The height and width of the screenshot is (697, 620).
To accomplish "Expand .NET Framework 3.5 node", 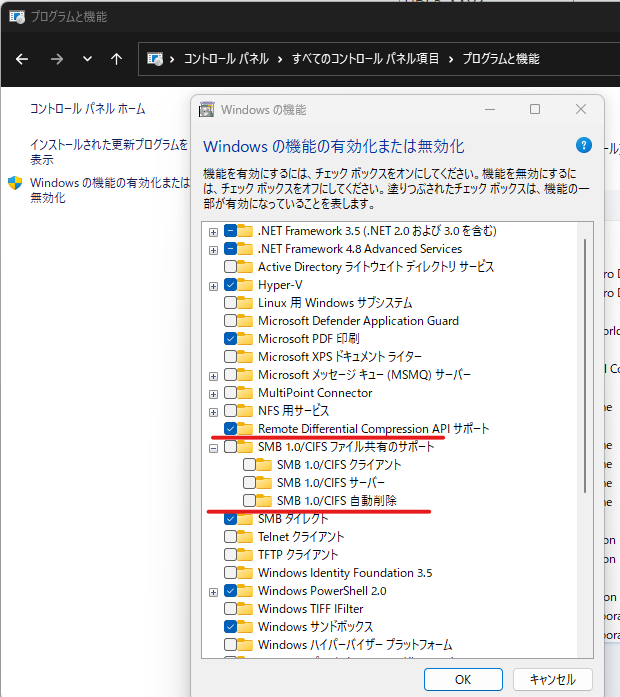I will 213,232.
